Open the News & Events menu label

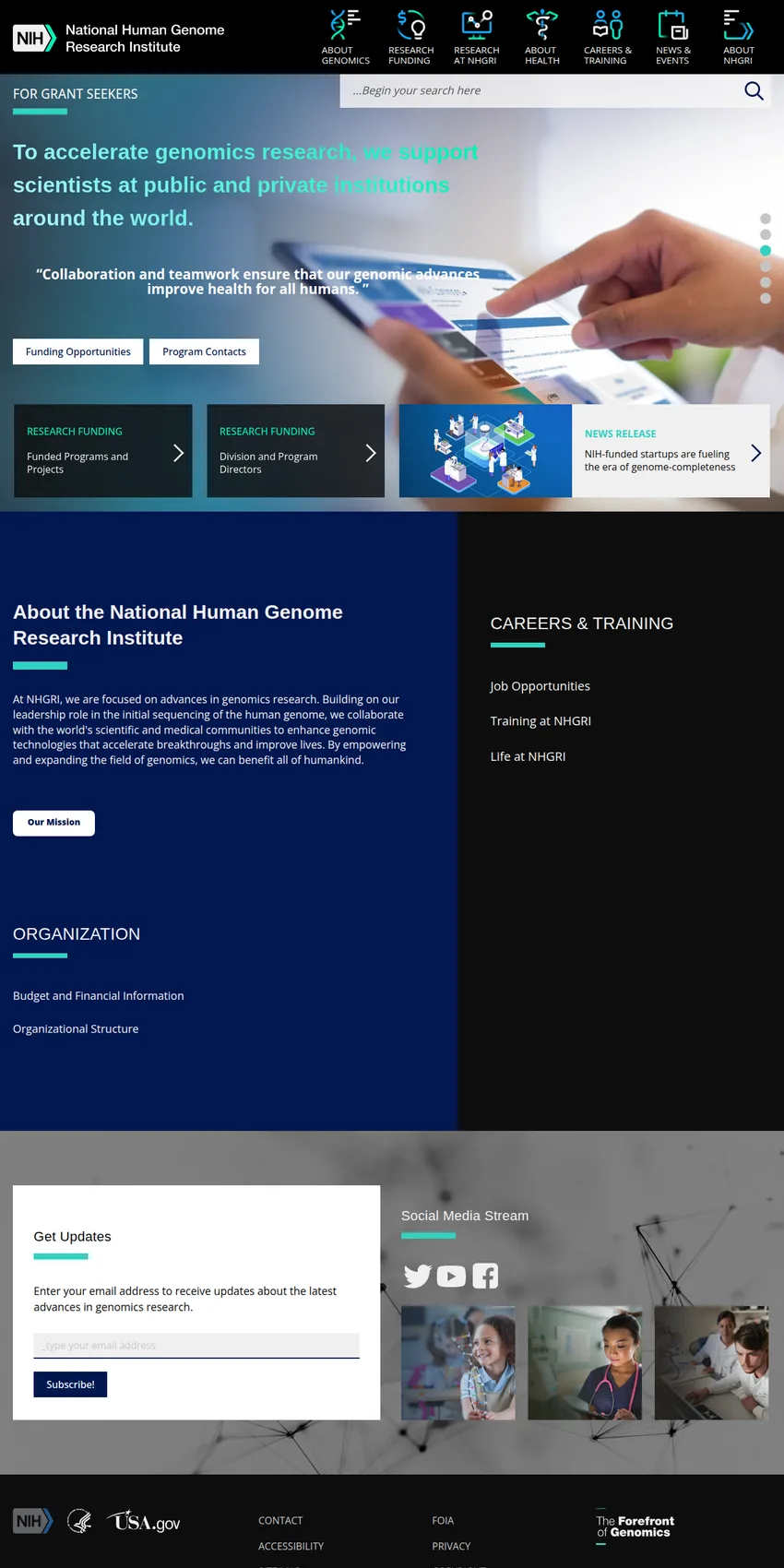pos(673,55)
